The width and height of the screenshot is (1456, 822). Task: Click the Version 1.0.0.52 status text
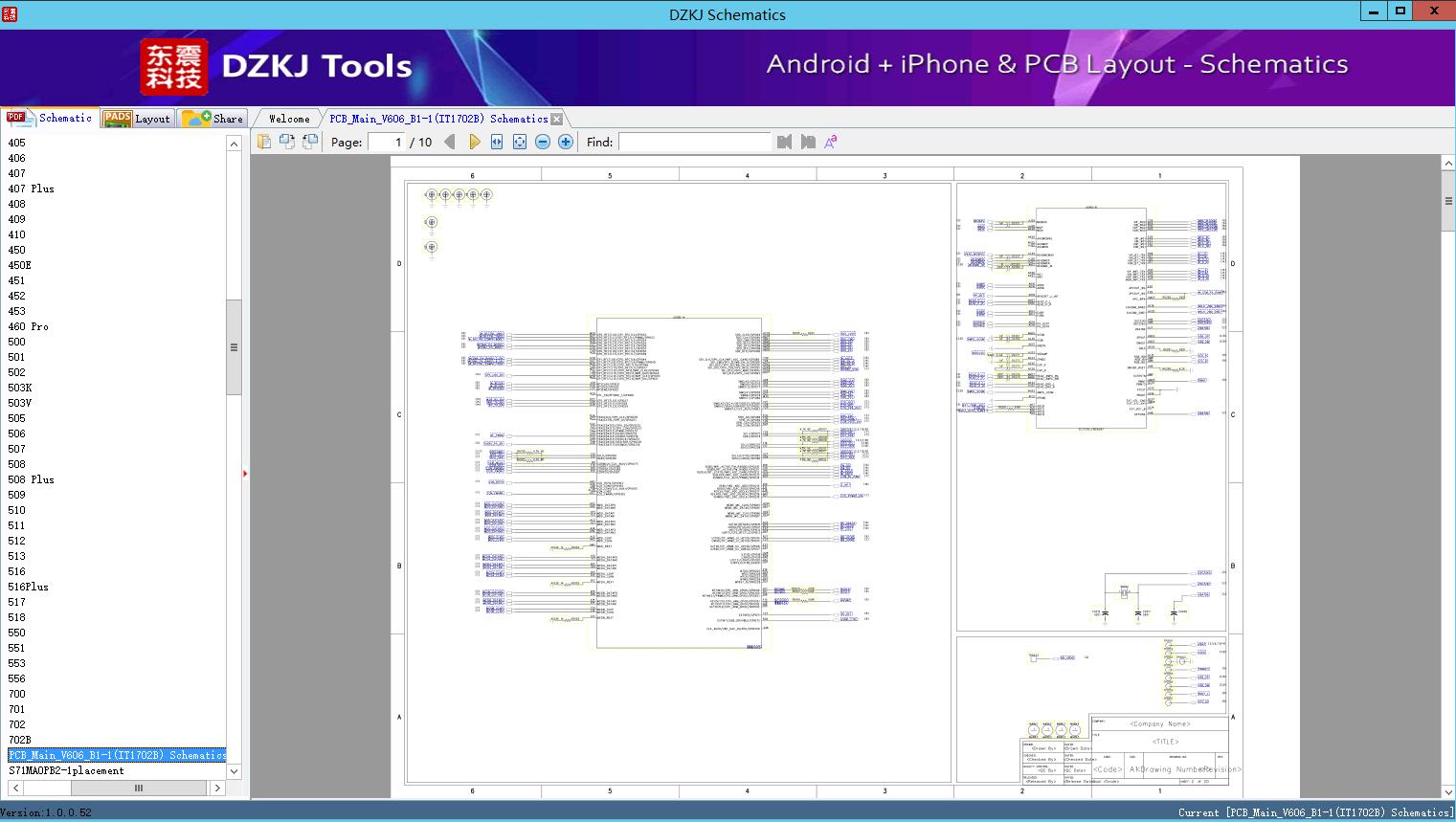click(x=46, y=812)
